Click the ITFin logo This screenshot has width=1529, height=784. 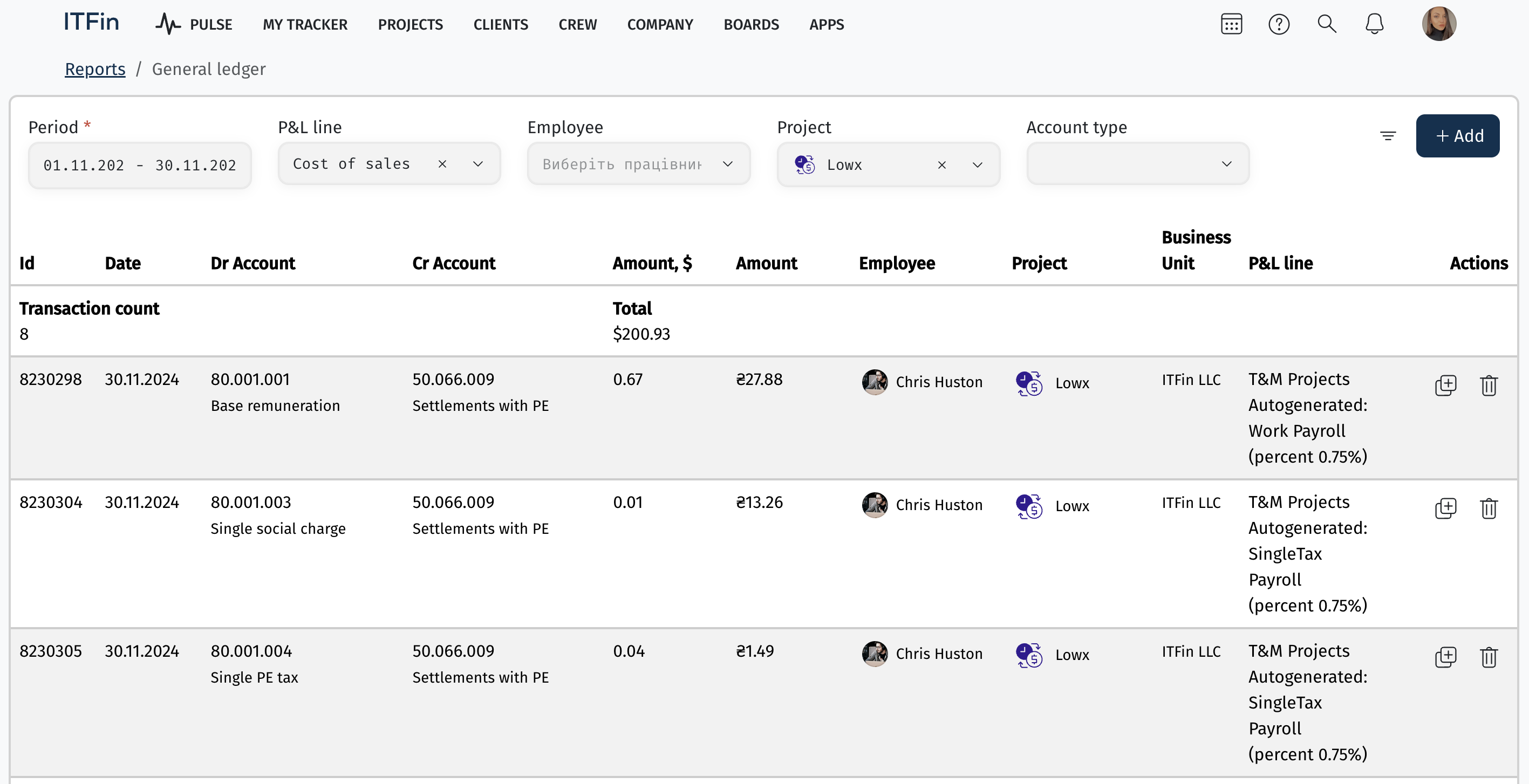coord(91,22)
